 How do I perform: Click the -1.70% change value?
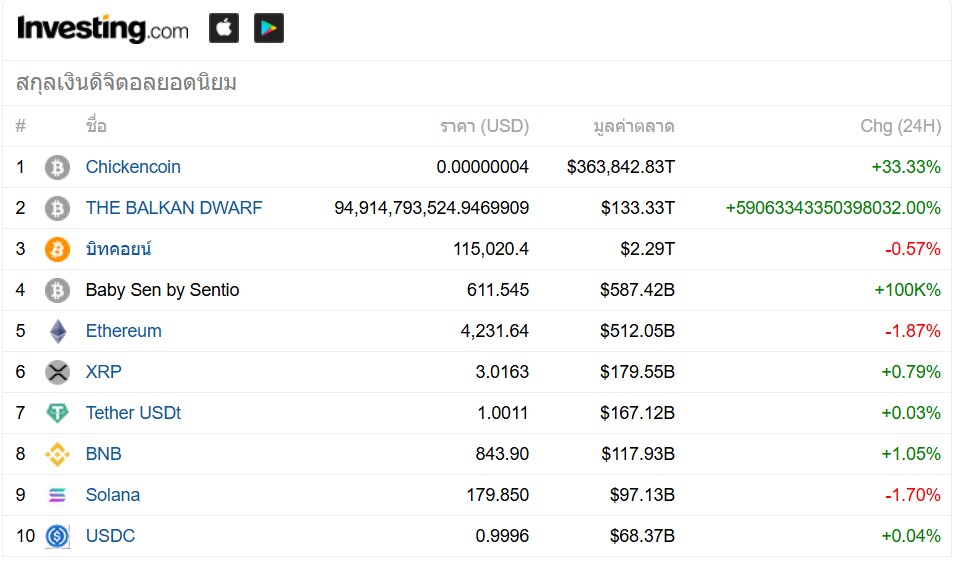pyautogui.click(x=913, y=495)
